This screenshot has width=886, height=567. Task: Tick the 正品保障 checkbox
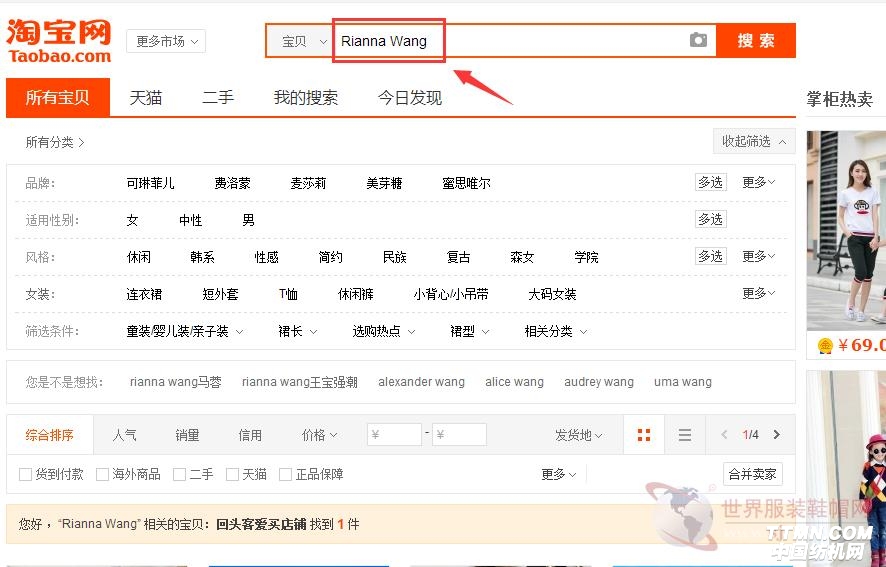tap(286, 474)
